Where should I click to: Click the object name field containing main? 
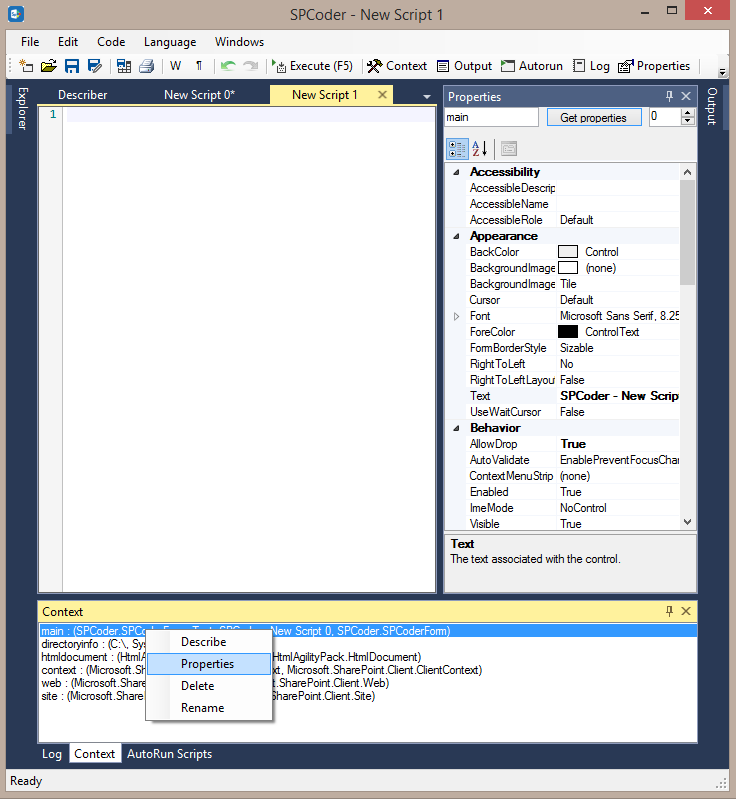(491, 117)
